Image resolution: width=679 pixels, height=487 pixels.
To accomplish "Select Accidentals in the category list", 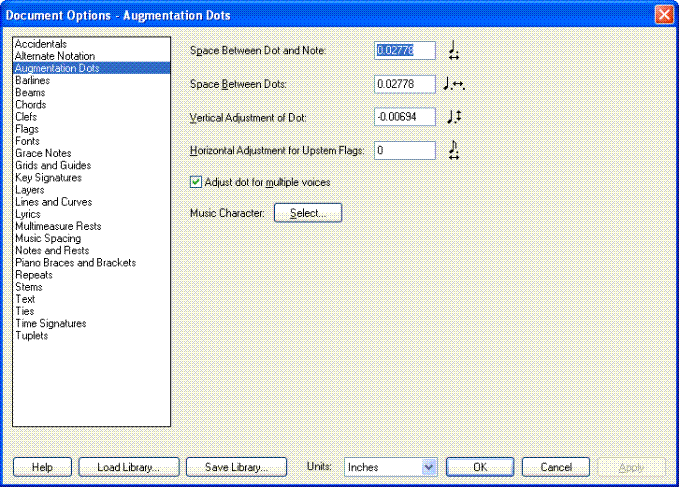I will [x=41, y=44].
